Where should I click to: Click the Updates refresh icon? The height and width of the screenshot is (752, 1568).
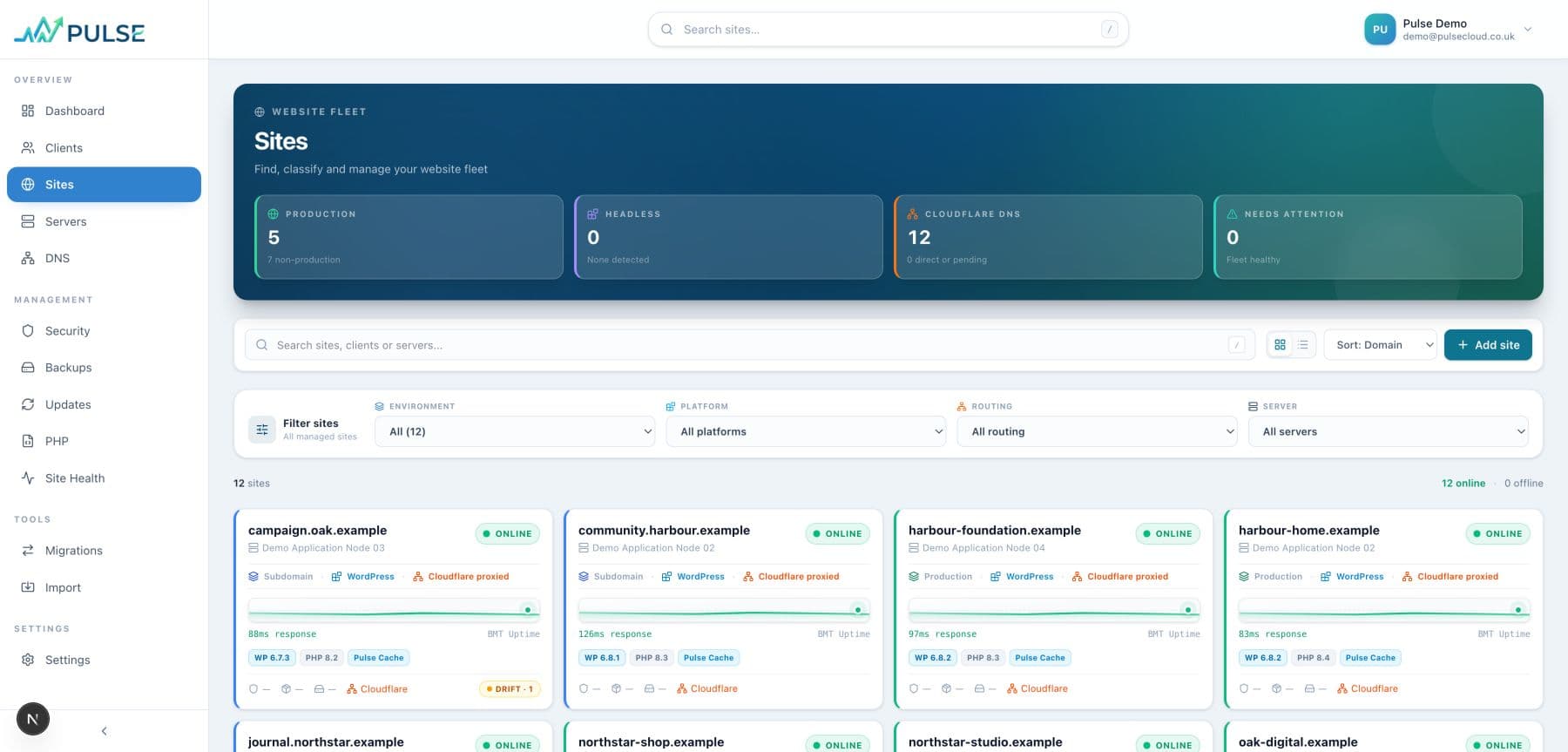click(x=28, y=404)
